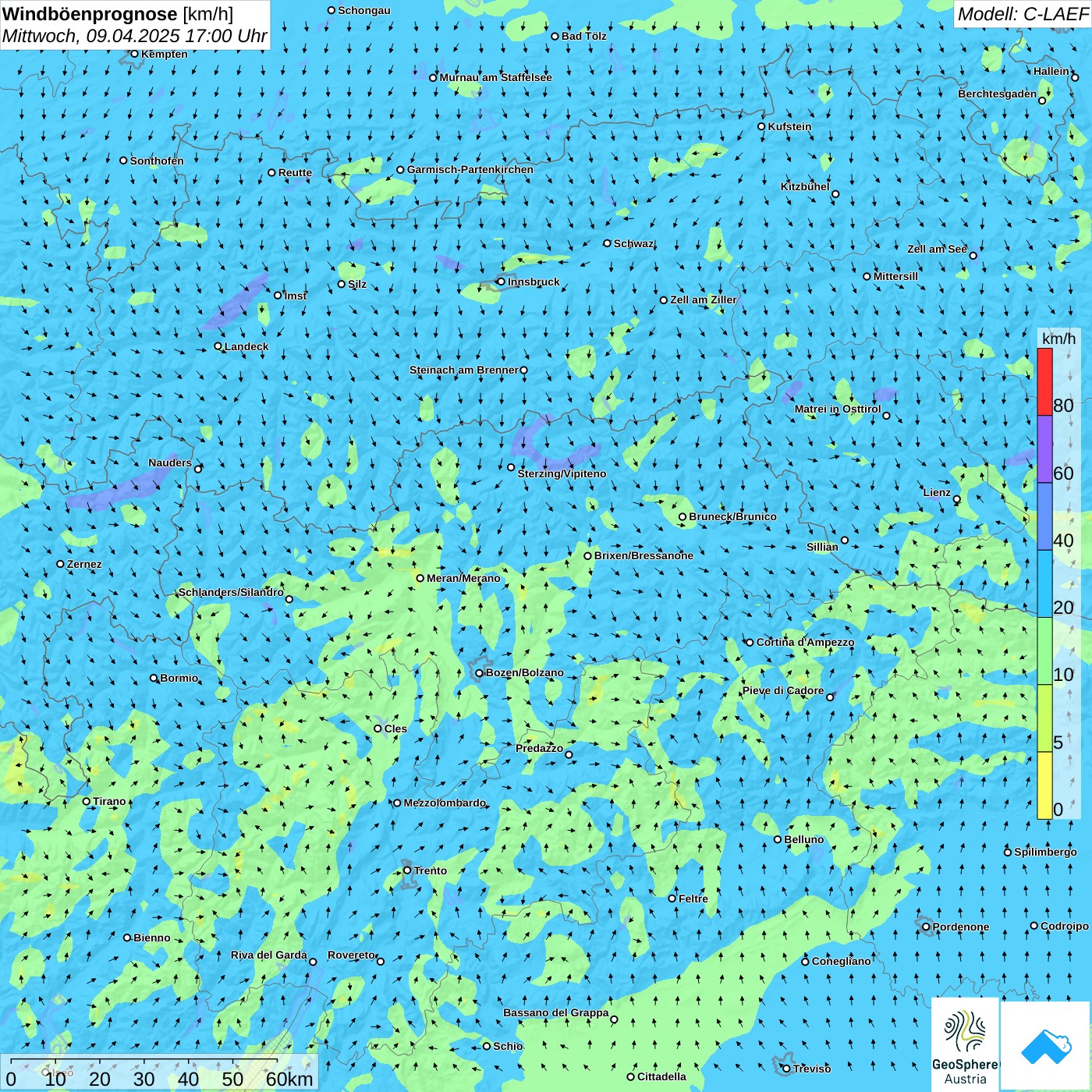
Task: Select the "Mezzolombardo" place label
Action: (445, 803)
